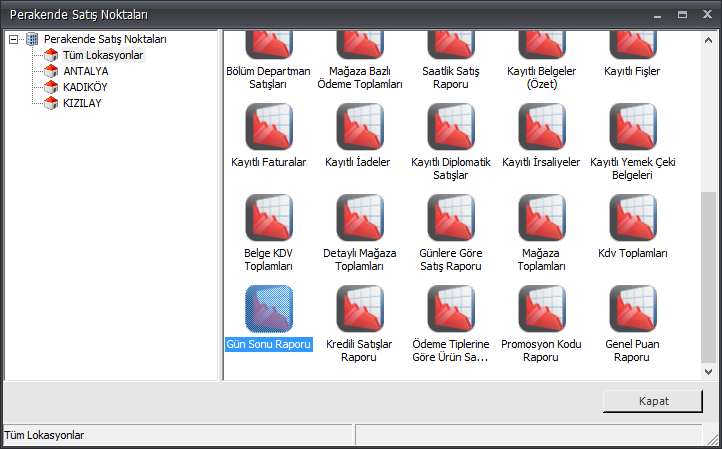Select the Kayıtlı Yemek Çeki Belgeleri icon
722x449 pixels.
(x=633, y=127)
